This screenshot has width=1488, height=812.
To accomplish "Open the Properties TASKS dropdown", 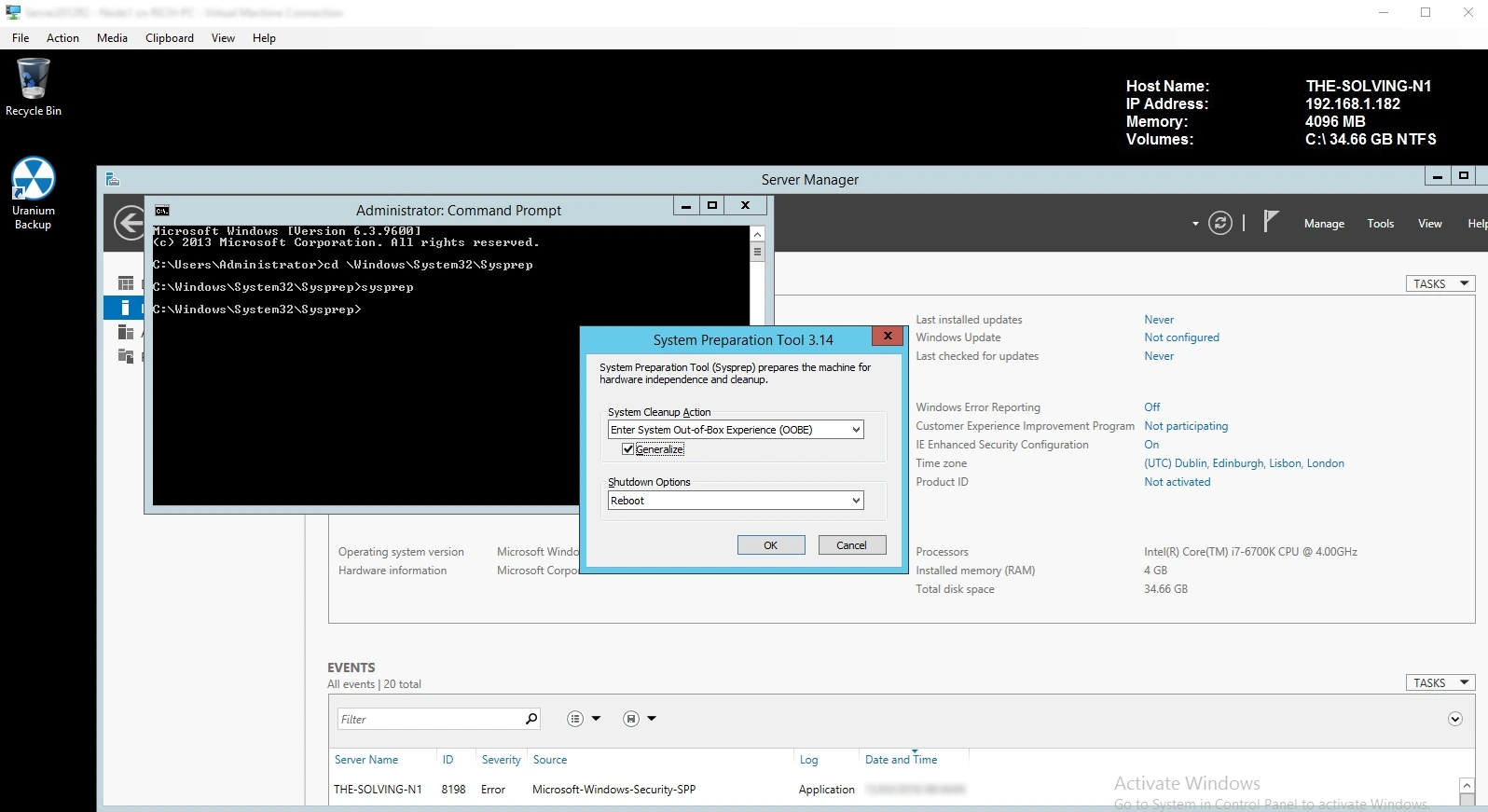I will coord(1440,283).
